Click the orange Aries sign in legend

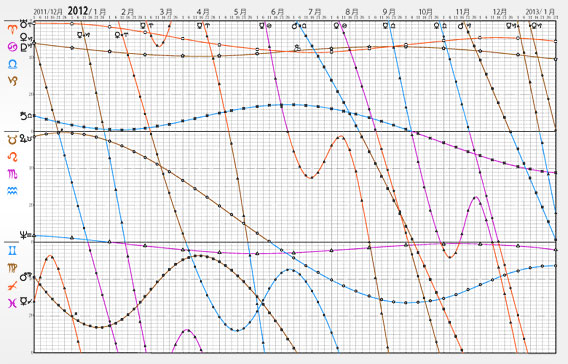click(13, 29)
